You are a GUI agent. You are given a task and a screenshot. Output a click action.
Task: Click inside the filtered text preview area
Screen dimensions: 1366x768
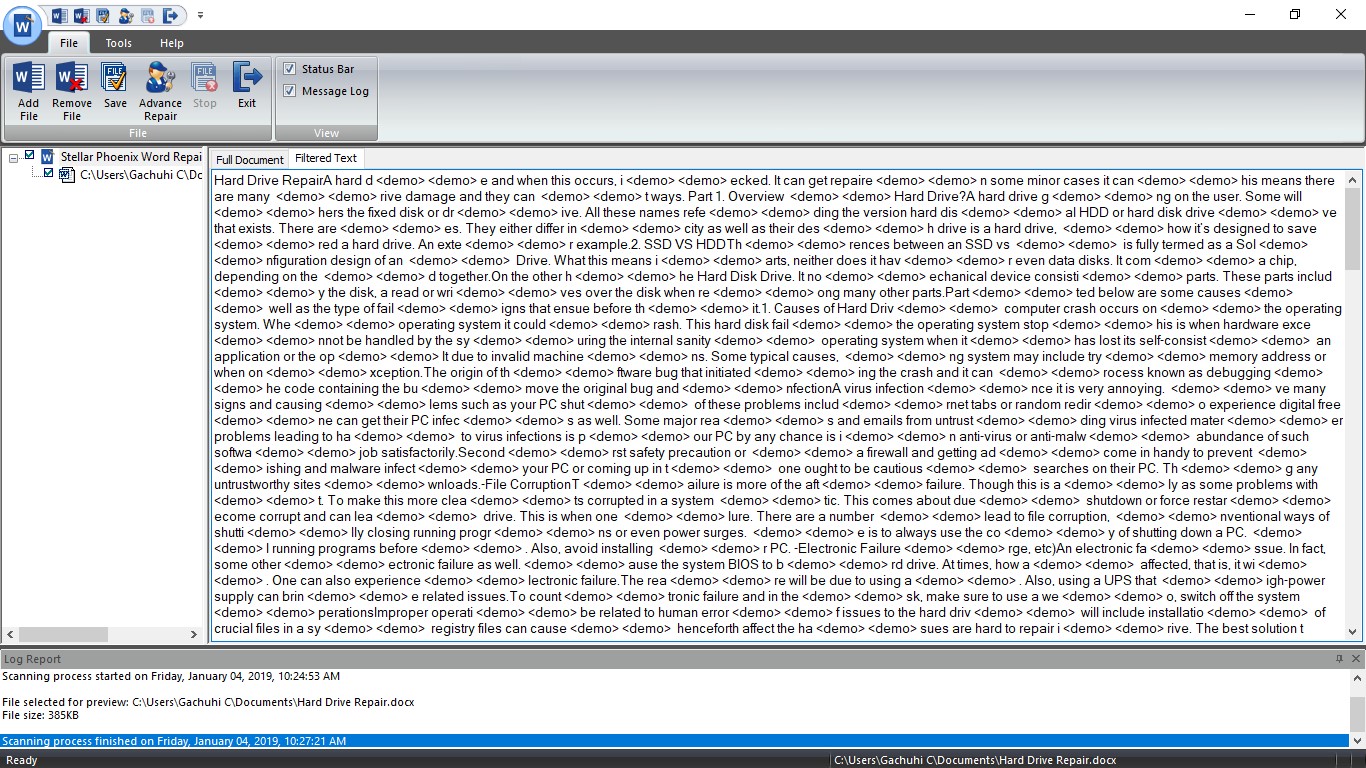(x=778, y=404)
